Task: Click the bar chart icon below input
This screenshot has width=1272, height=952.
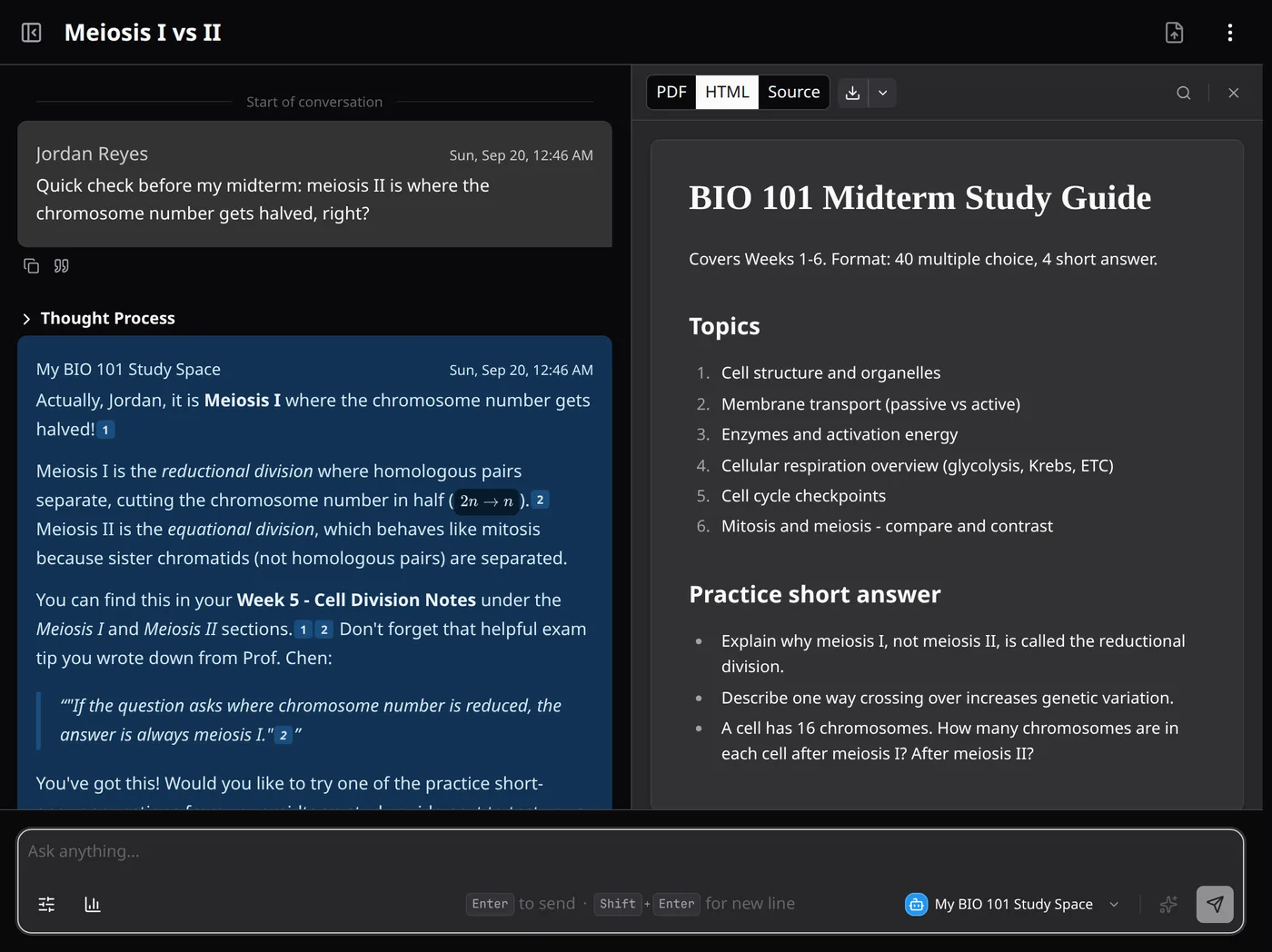Action: tap(93, 904)
